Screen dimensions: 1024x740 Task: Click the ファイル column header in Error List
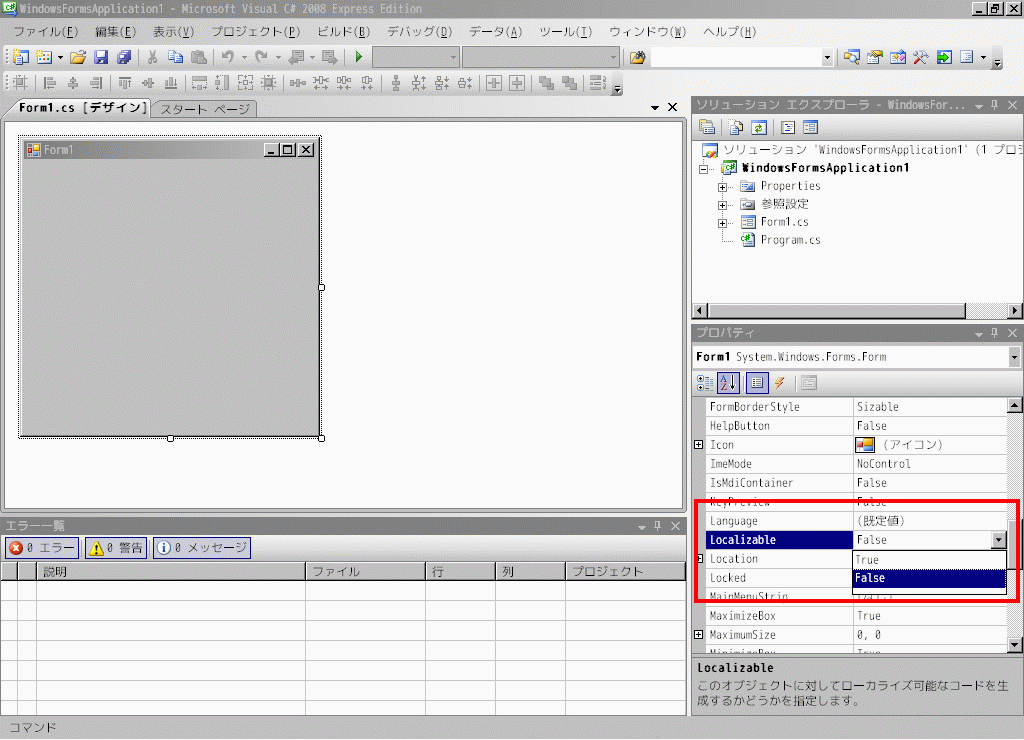coord(366,571)
